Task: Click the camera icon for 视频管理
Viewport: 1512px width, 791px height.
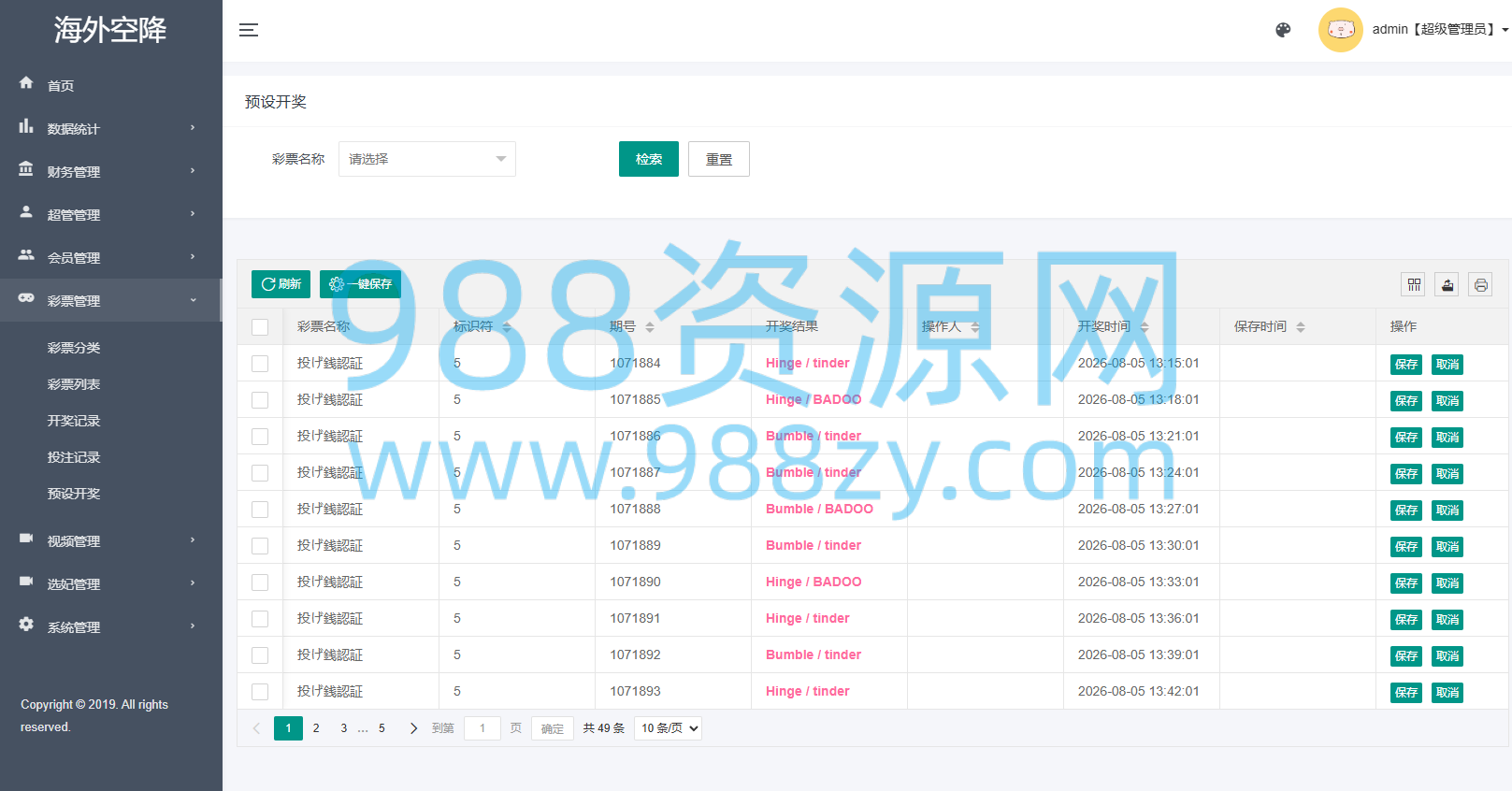Action: coord(26,539)
